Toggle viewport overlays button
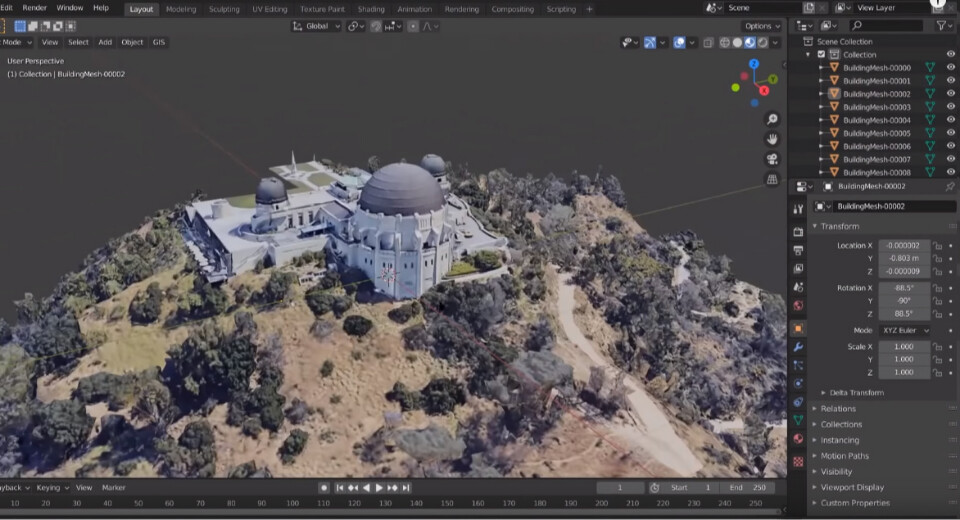 (679, 43)
